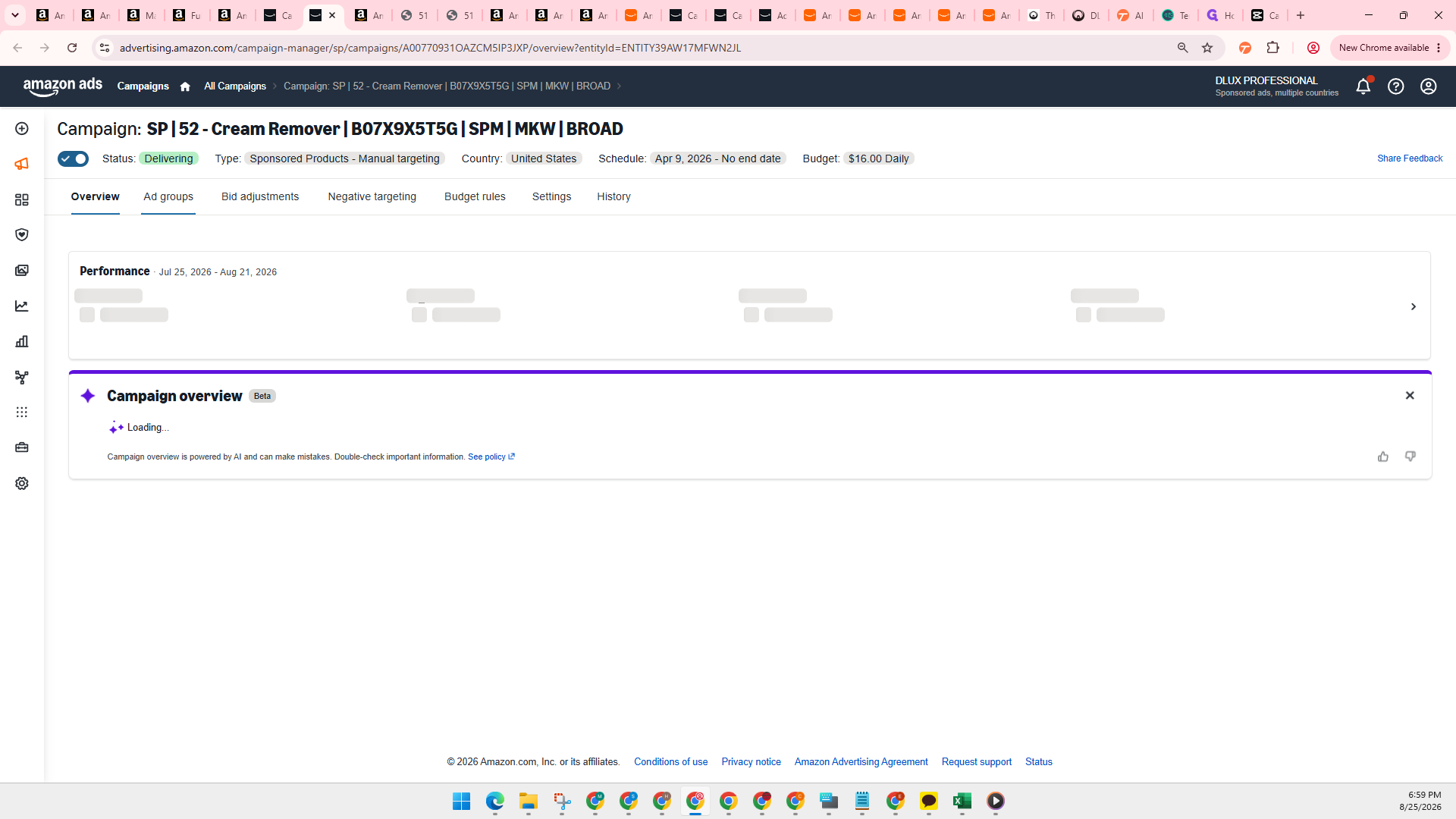Click the home icon in the breadcrumb
Image resolution: width=1456 pixels, height=819 pixels.
(185, 86)
